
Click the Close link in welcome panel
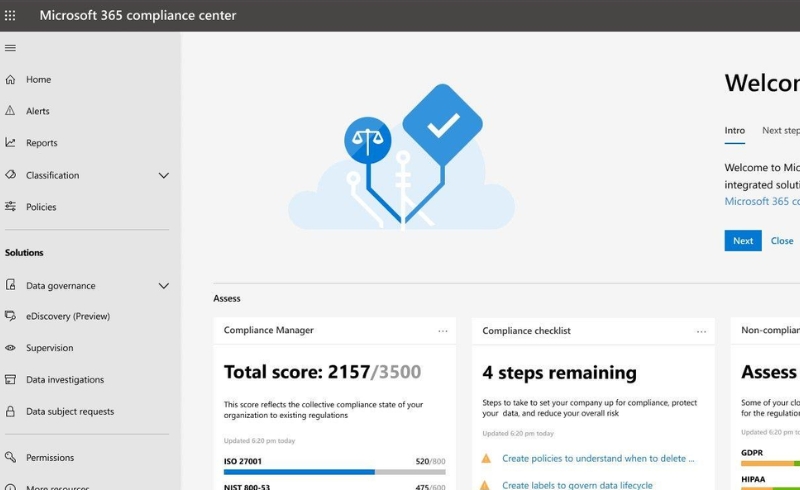[x=782, y=240]
